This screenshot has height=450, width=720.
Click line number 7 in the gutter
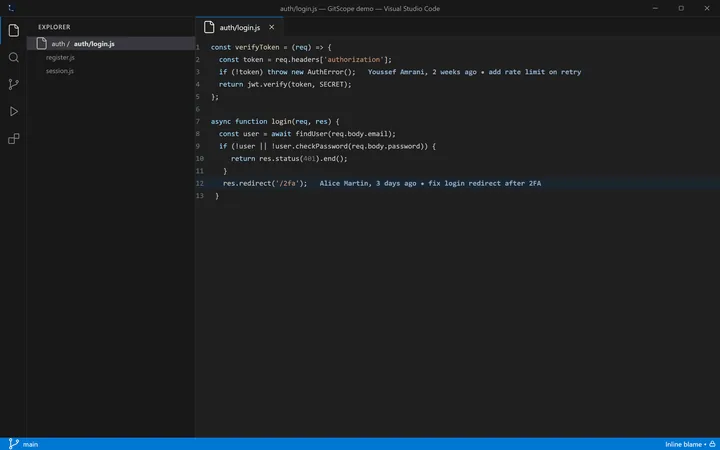point(198,121)
